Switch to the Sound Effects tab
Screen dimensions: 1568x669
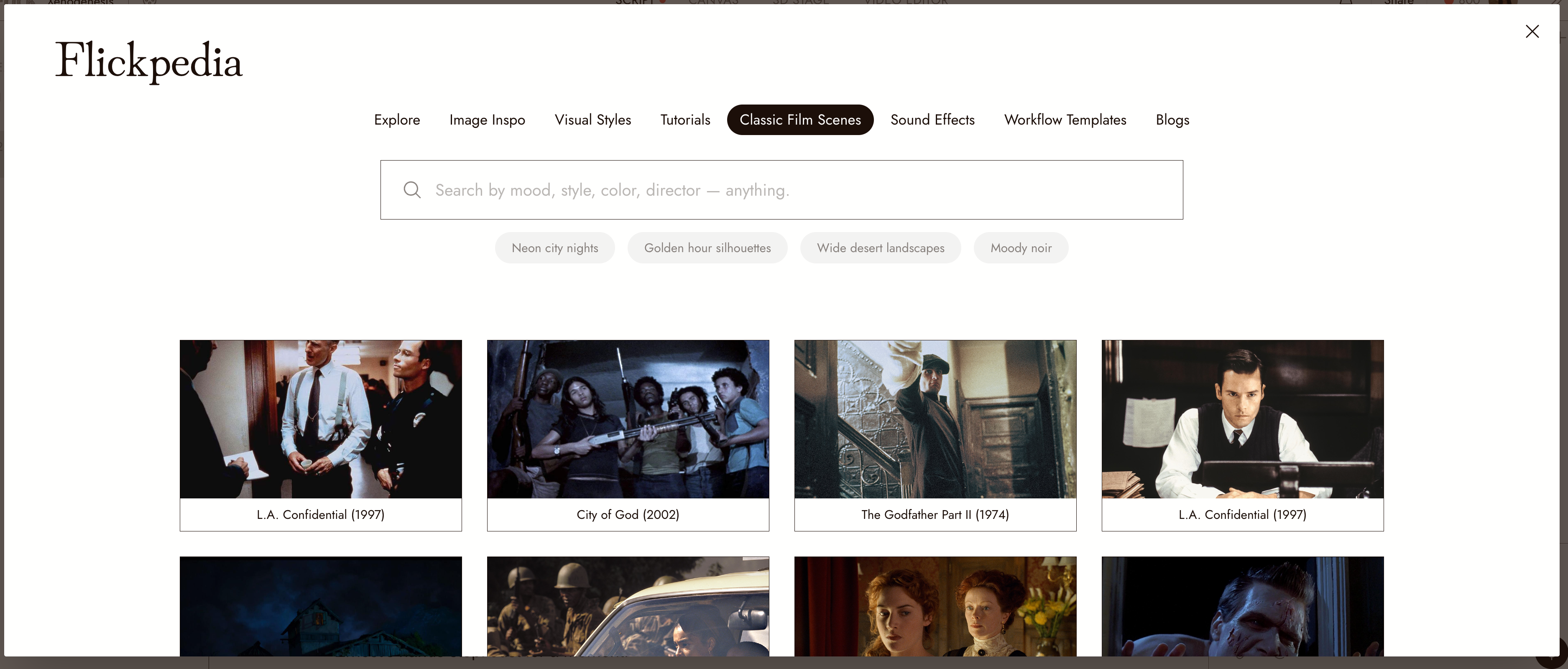tap(932, 120)
